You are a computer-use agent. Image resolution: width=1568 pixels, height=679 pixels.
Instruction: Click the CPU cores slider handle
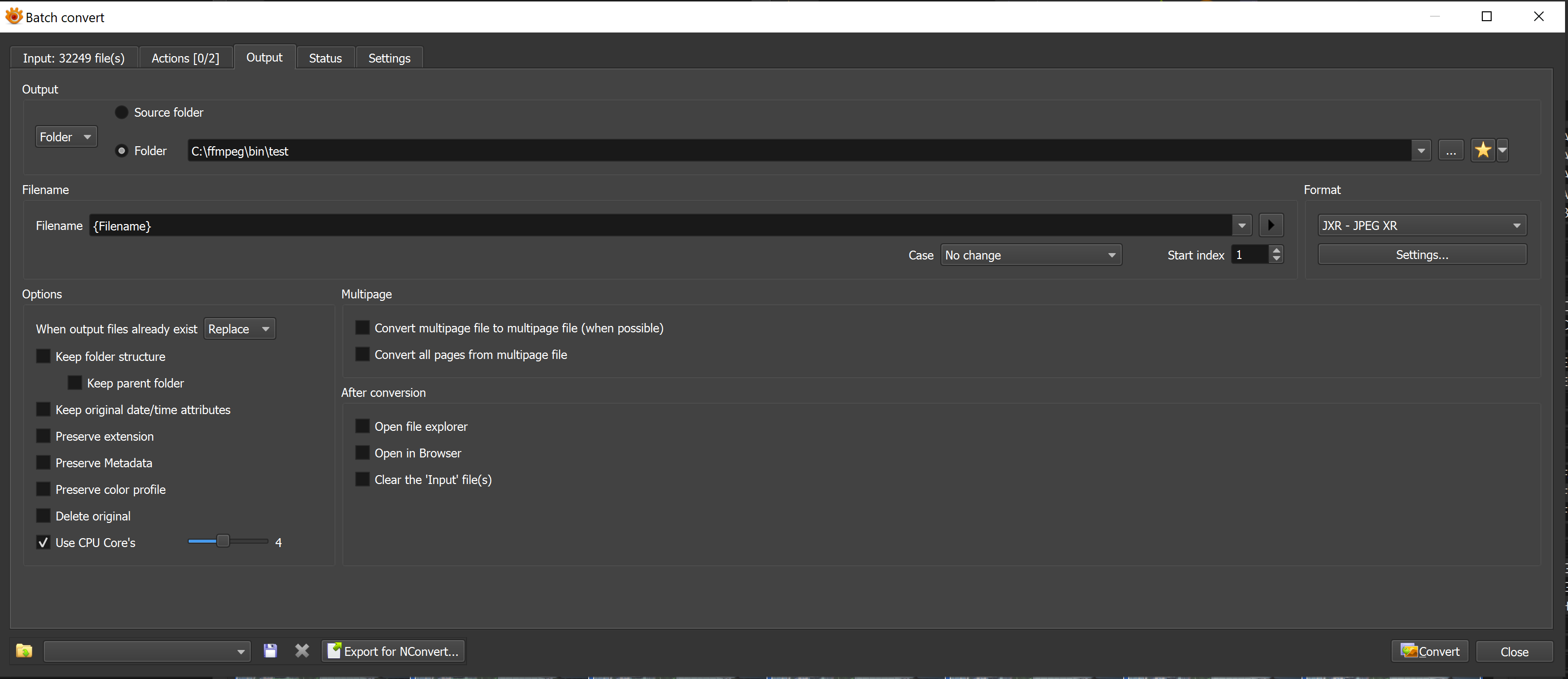[x=223, y=541]
